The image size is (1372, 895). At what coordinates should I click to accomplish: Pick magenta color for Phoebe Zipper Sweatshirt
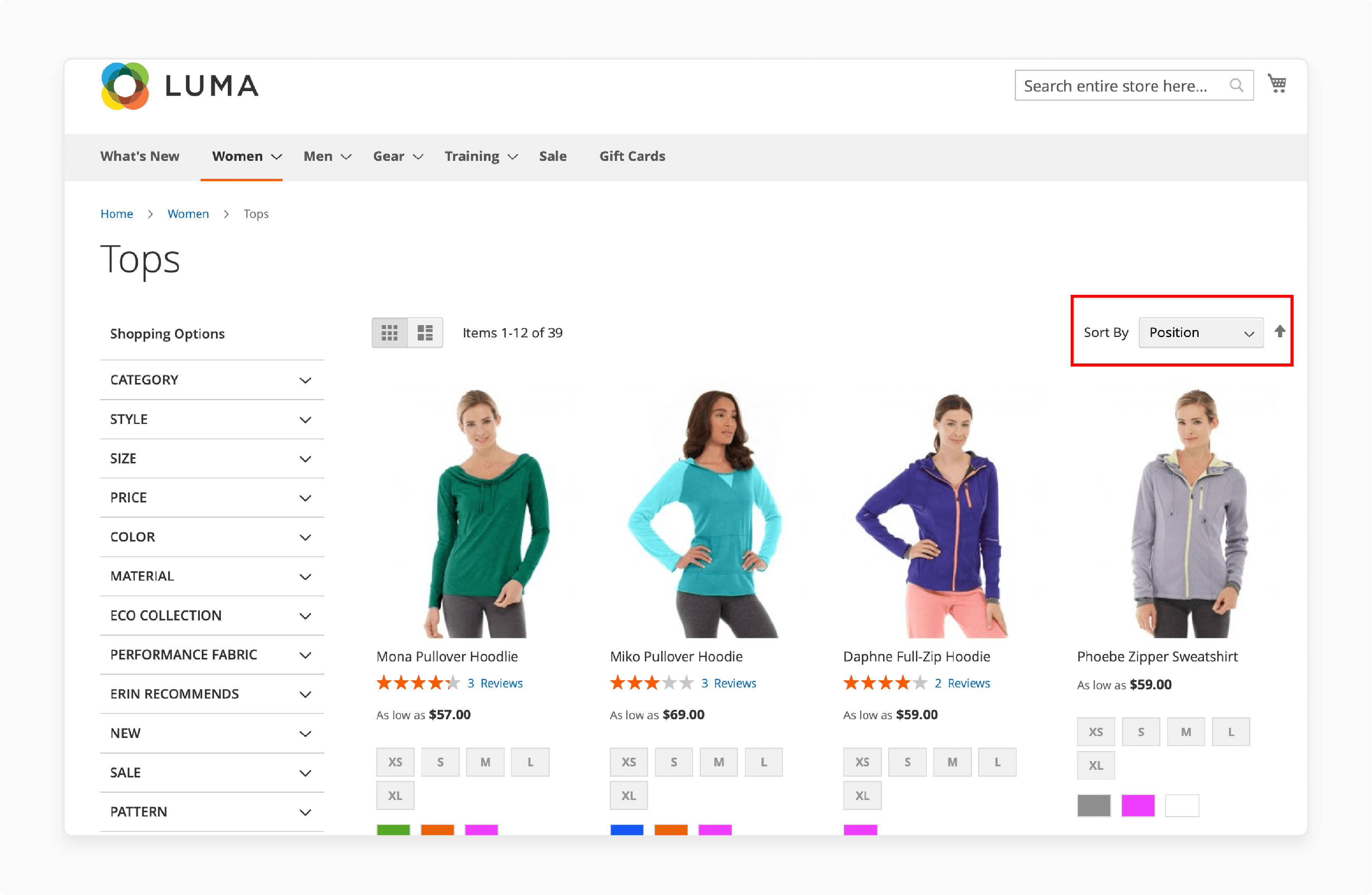1138,806
